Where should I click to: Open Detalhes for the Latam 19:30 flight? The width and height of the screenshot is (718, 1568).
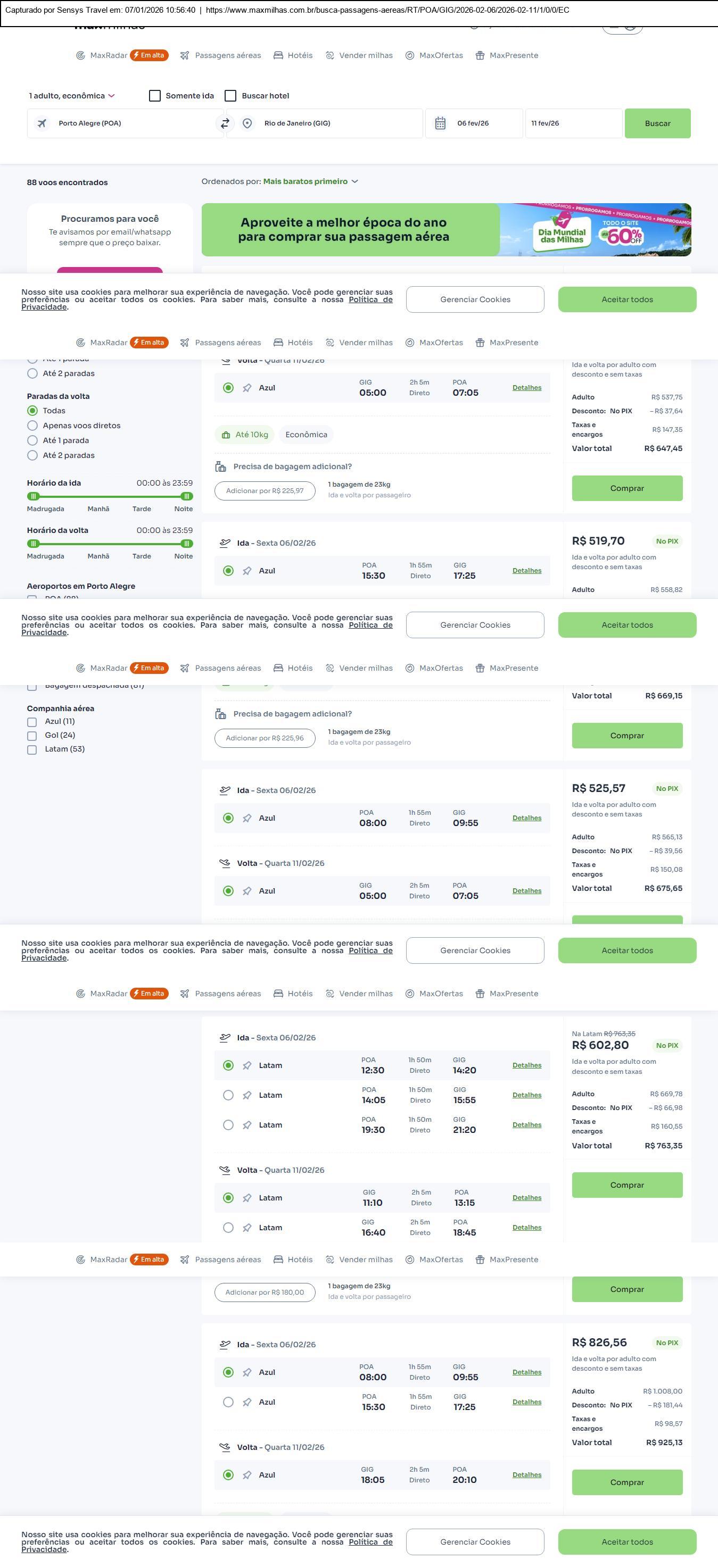point(527,1125)
